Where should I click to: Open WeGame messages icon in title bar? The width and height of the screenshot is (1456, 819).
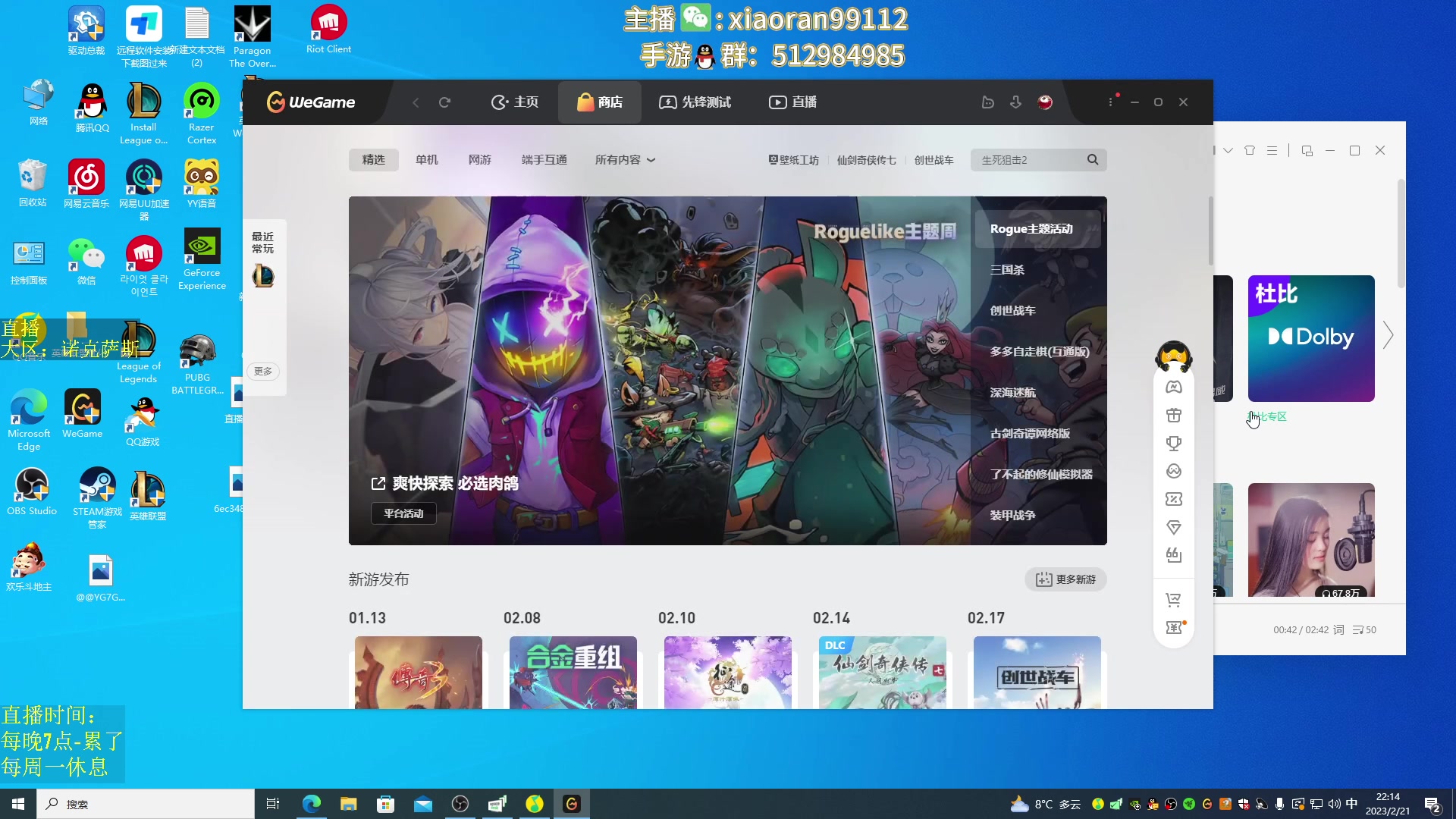point(987,102)
